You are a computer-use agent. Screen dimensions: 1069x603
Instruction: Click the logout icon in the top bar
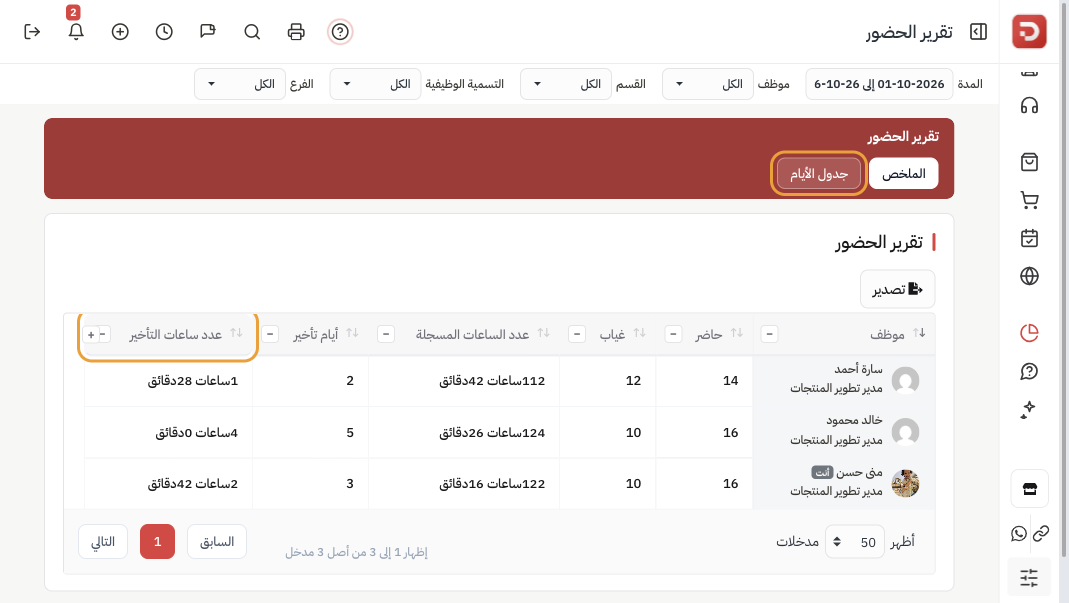tap(32, 32)
